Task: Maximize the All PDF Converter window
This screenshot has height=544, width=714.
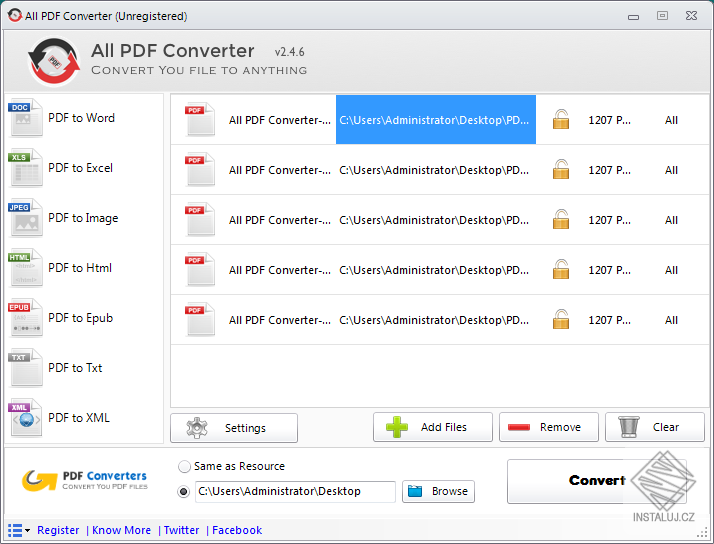Action: coord(663,15)
